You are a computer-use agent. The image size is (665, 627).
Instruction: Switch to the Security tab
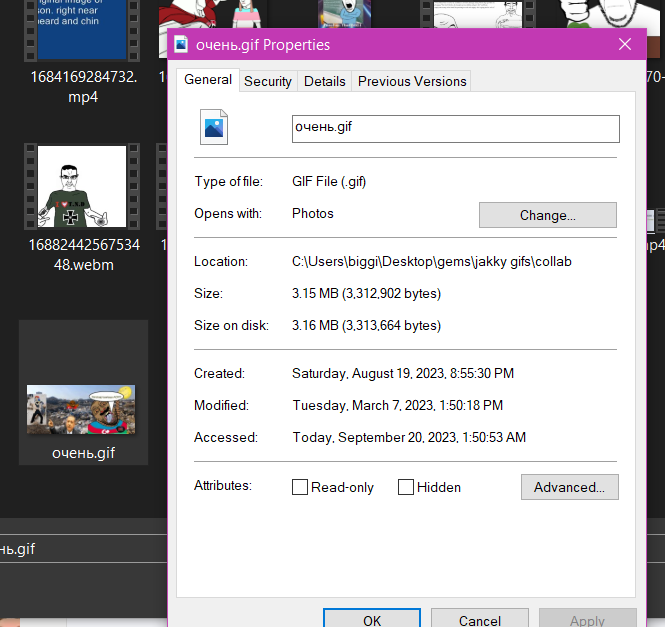(268, 81)
